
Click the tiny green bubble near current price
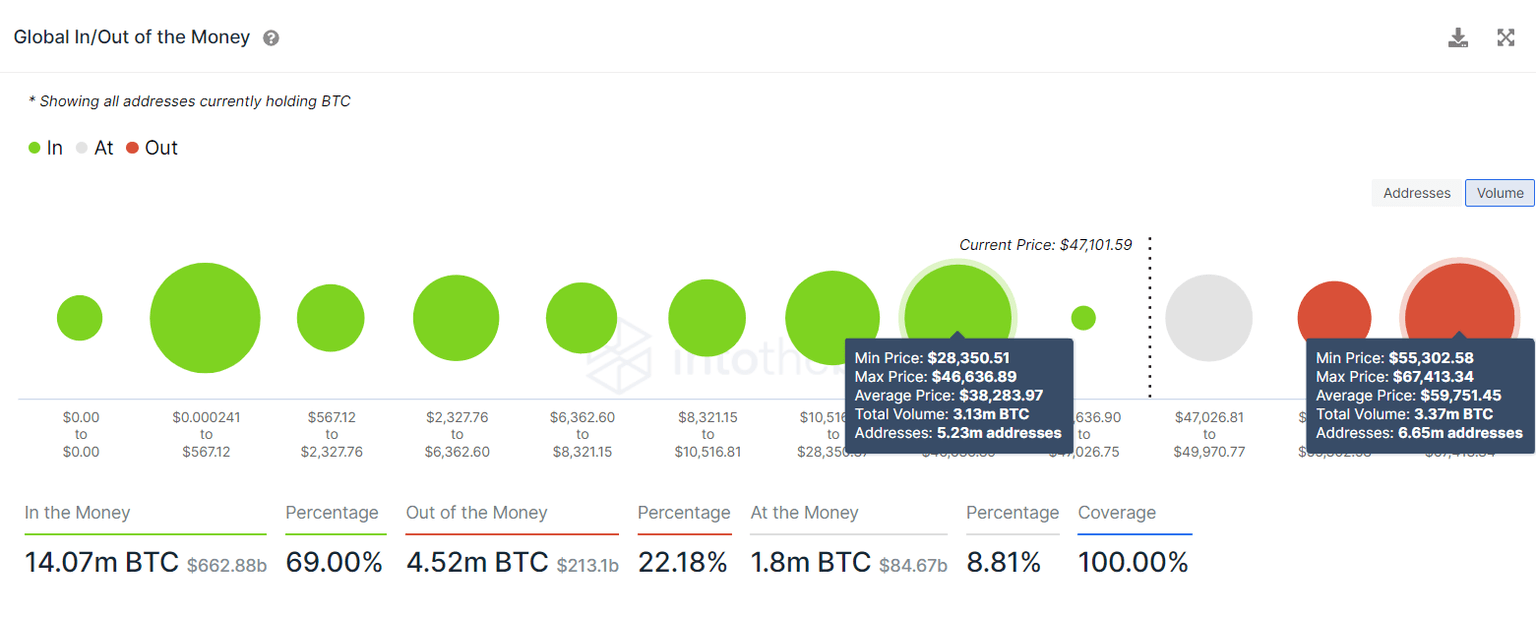(1083, 318)
